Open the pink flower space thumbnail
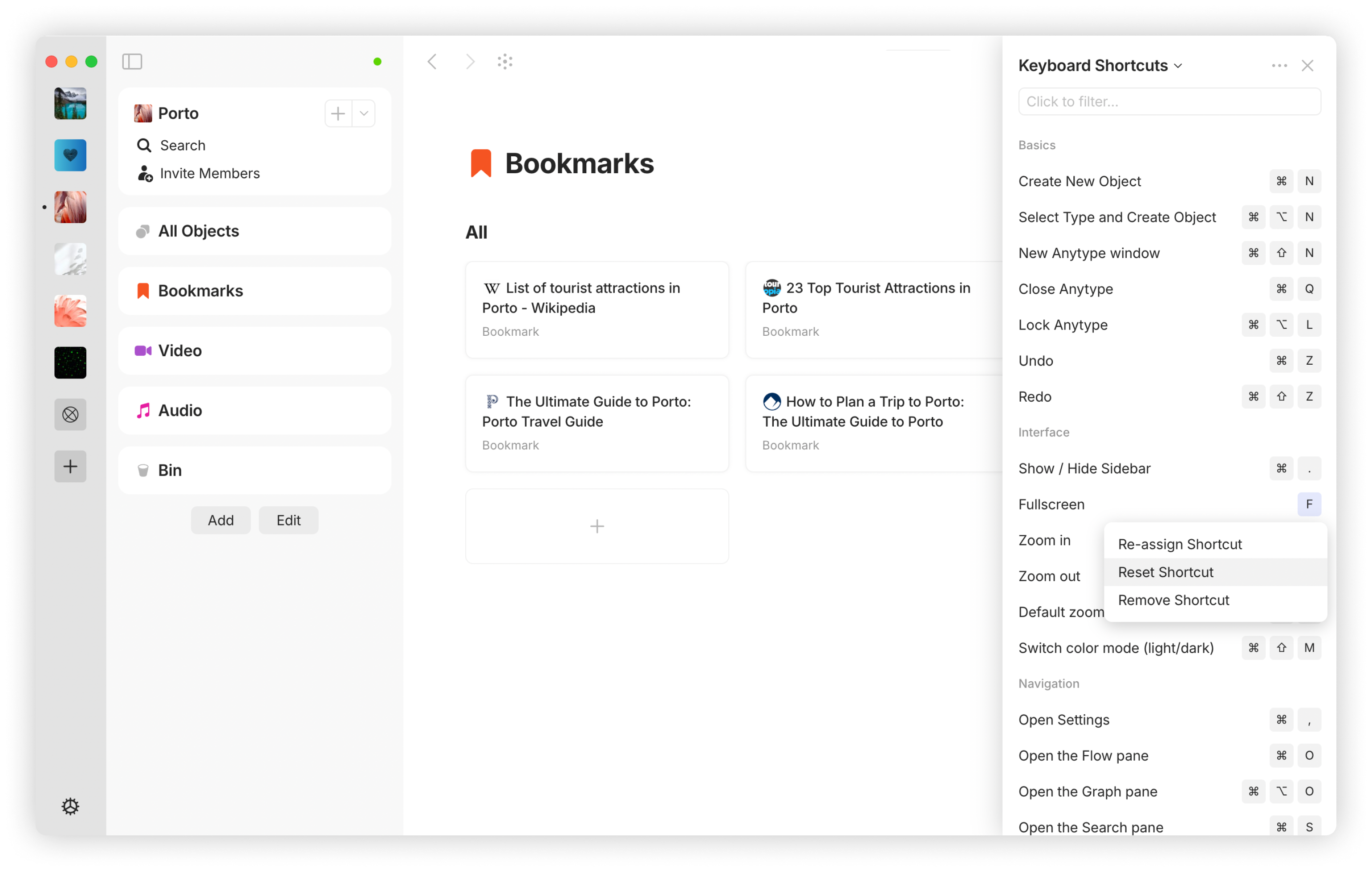The width and height of the screenshot is (1372, 871). (x=70, y=311)
